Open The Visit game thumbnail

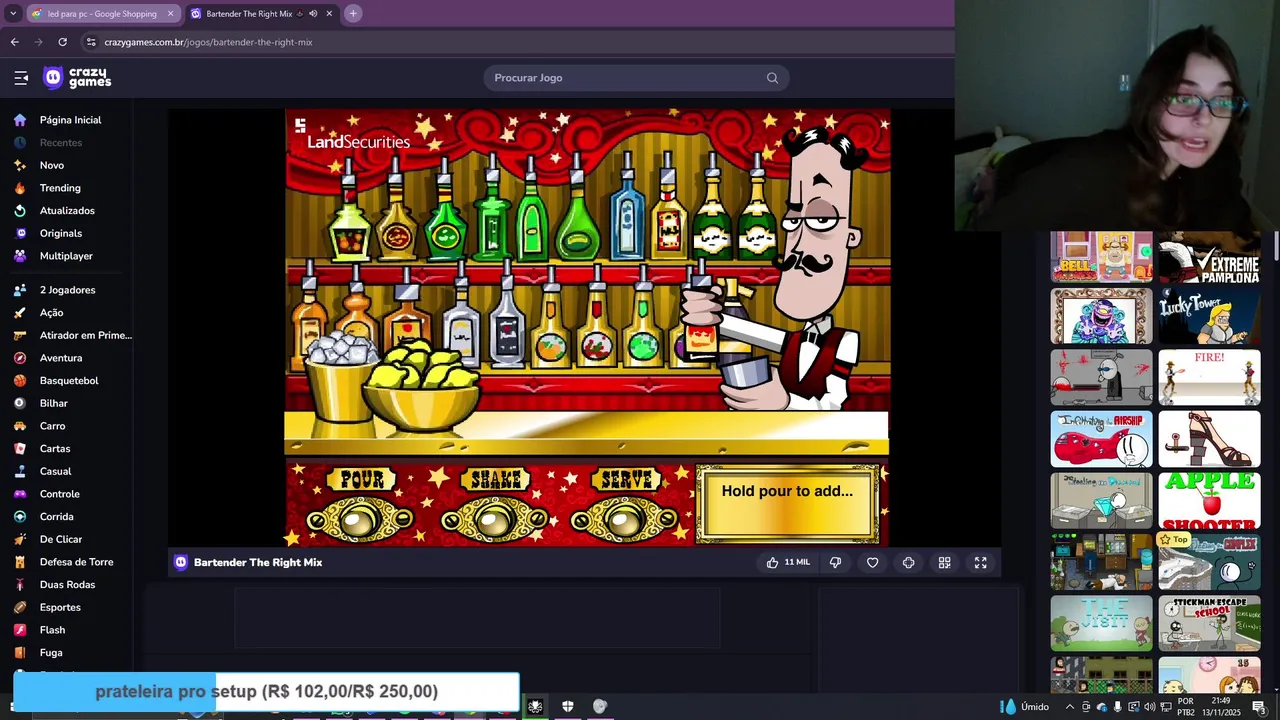coord(1101,623)
